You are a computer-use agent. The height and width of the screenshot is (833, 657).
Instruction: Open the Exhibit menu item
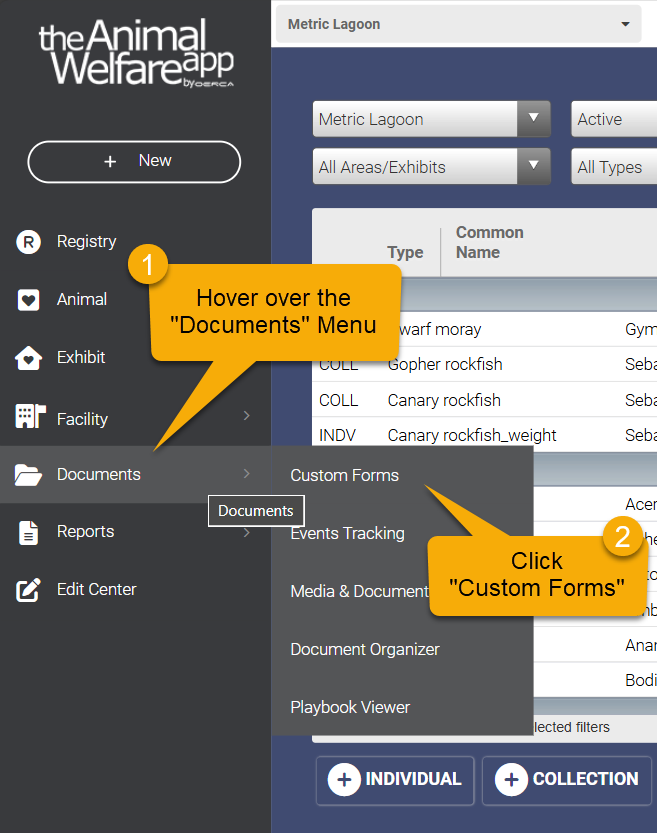click(x=135, y=358)
